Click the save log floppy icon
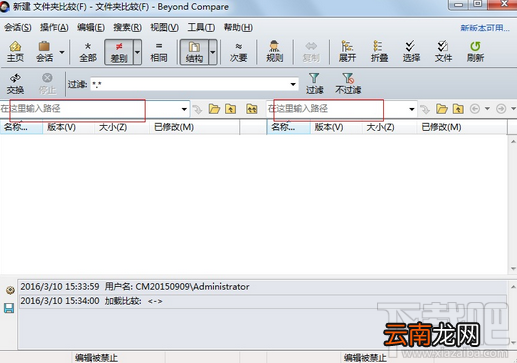The image size is (517, 363). coord(9,308)
